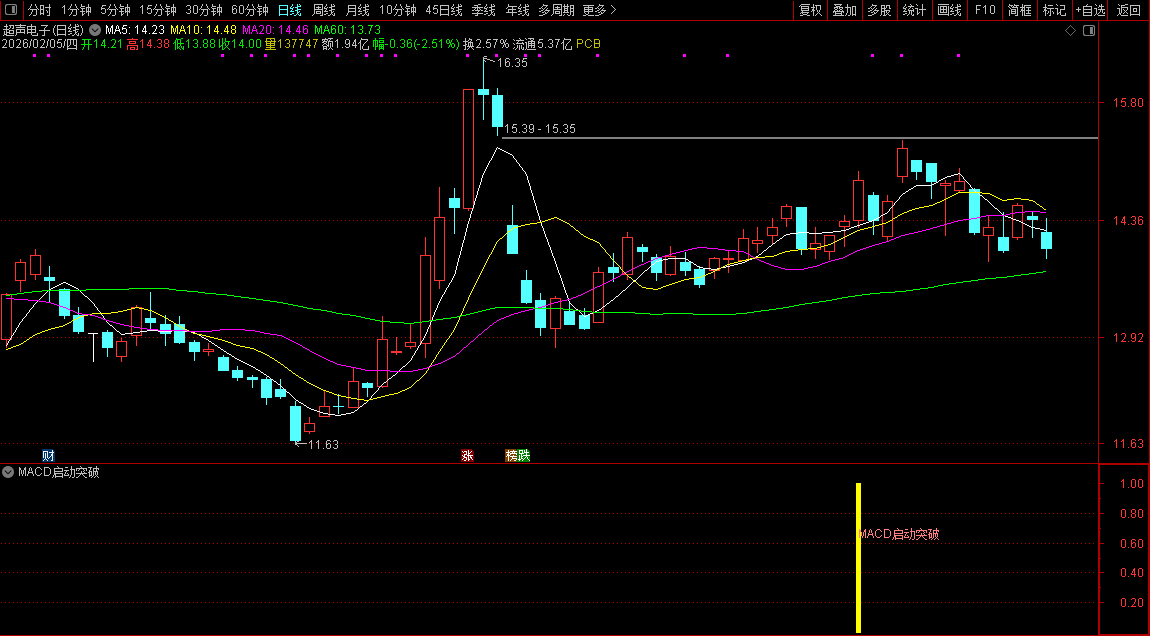Image resolution: width=1150 pixels, height=636 pixels.
Task: Expand the main chart indicator dropdown arrow
Action: 95,30
